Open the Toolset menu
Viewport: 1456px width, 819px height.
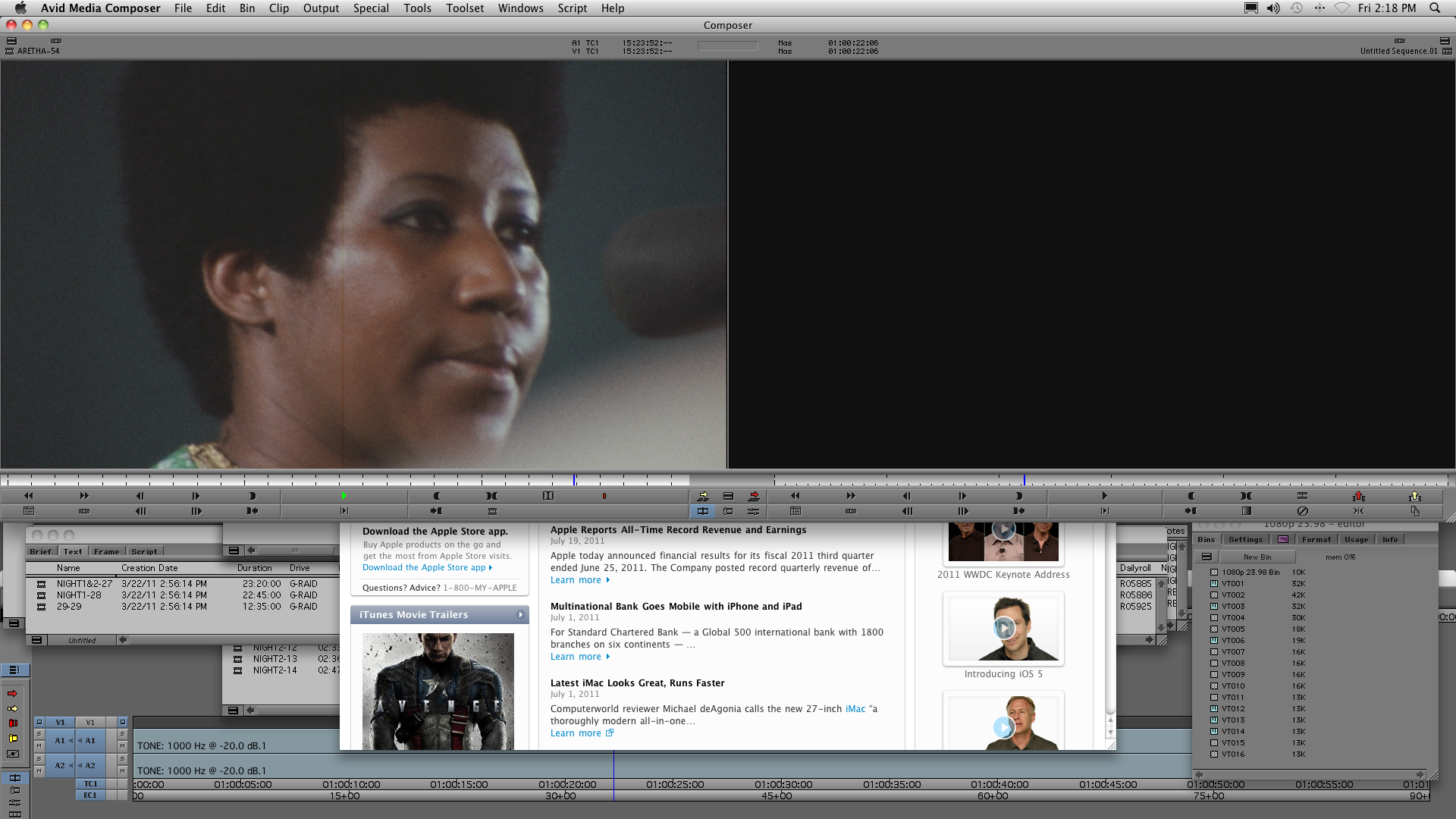464,8
